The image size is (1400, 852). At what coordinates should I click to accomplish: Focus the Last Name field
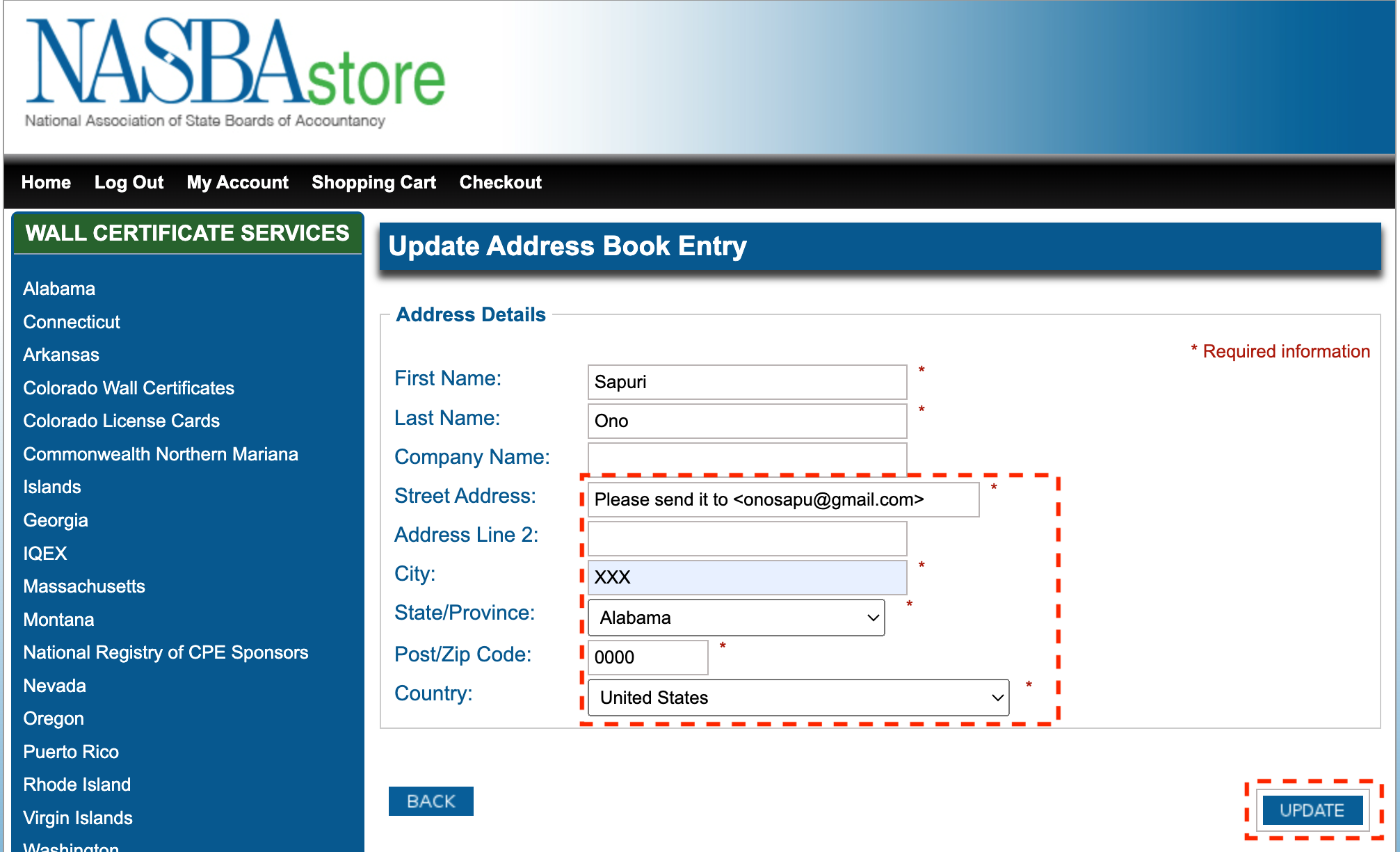(x=747, y=421)
